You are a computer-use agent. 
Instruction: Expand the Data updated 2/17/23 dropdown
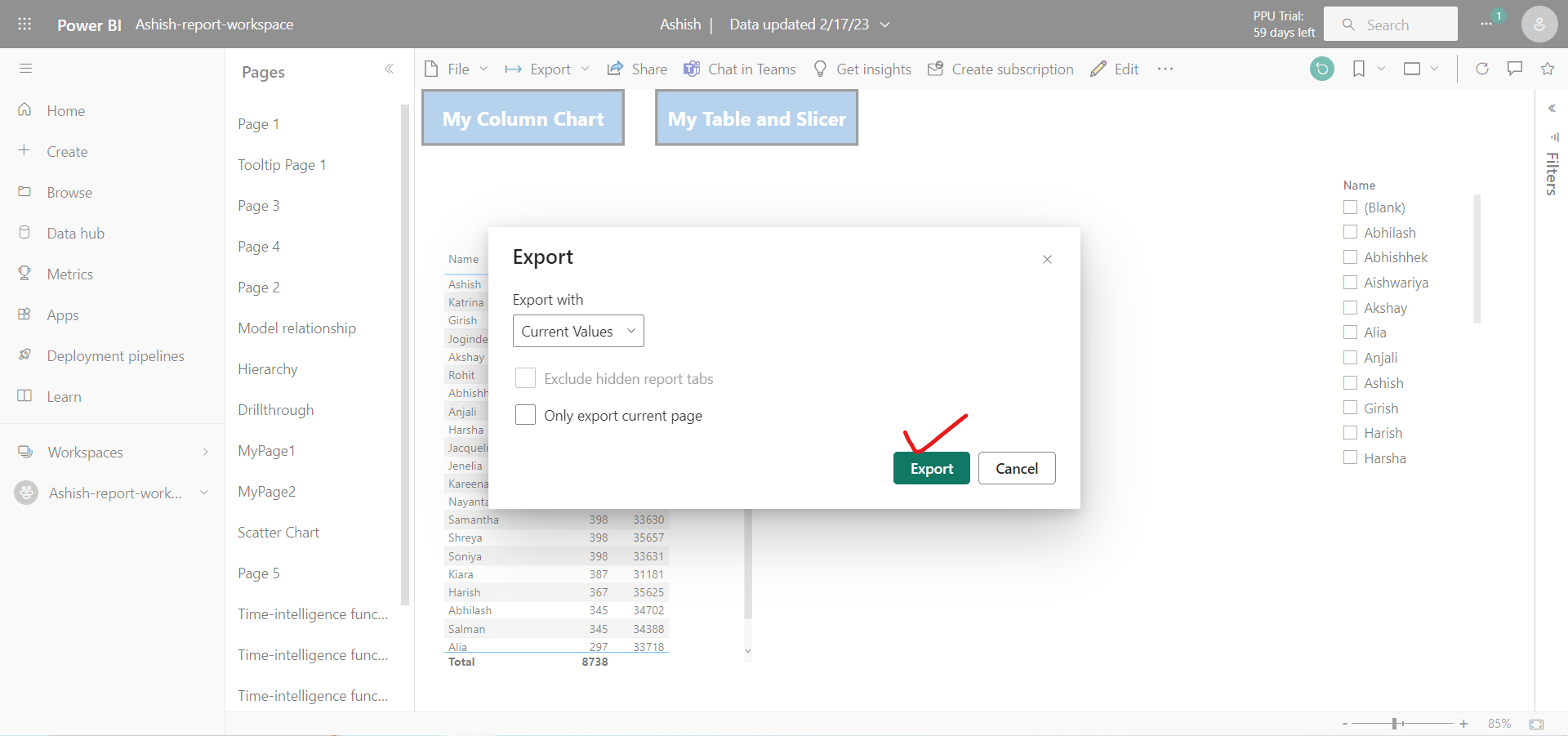[x=884, y=25]
